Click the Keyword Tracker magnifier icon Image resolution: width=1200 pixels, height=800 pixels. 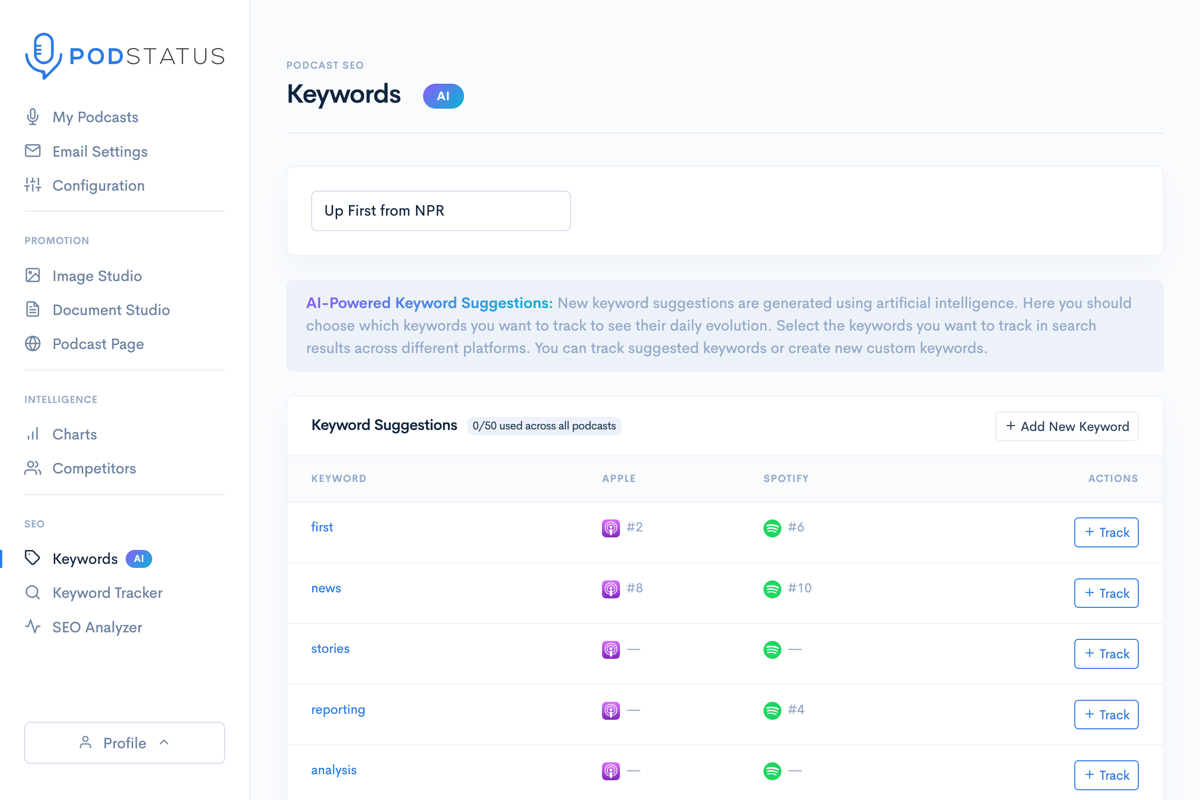click(33, 592)
